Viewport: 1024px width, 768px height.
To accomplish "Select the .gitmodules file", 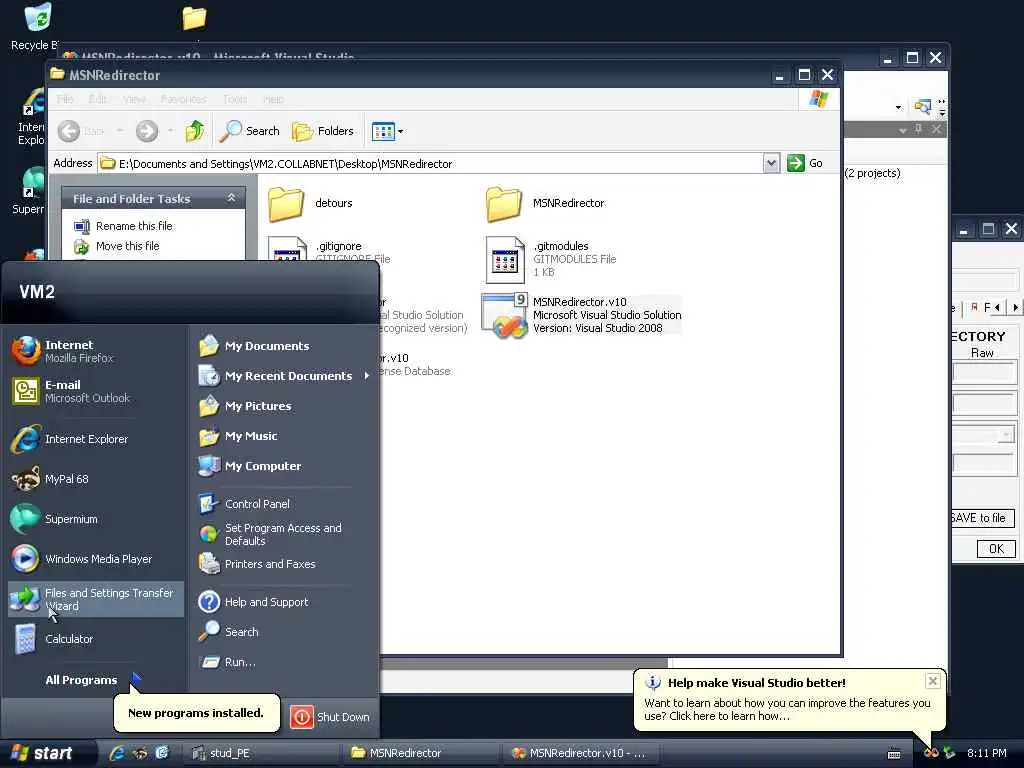I will point(552,259).
